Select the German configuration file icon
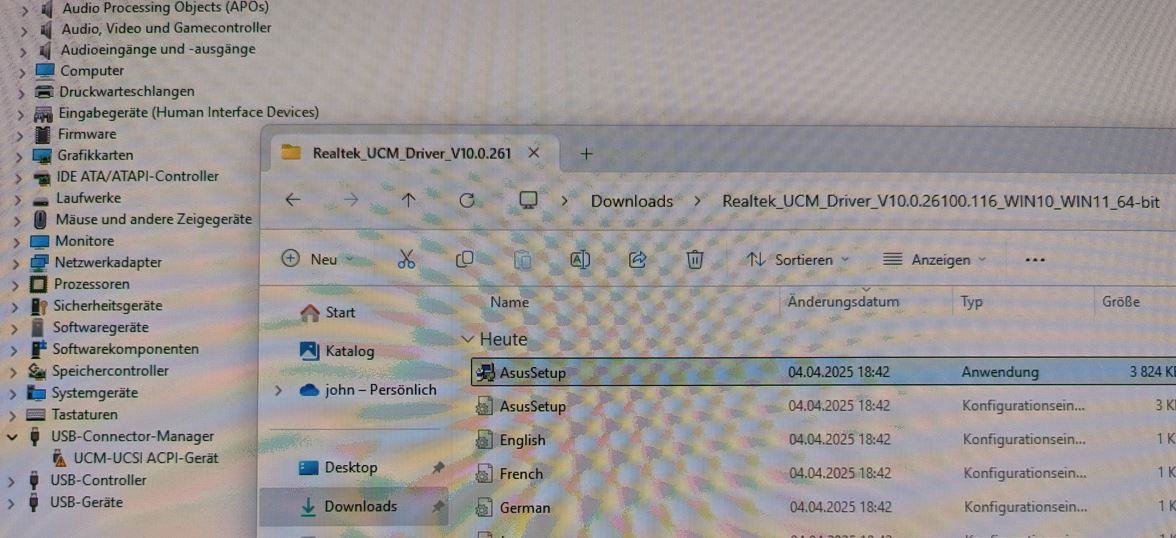1176x538 pixels. click(485, 508)
